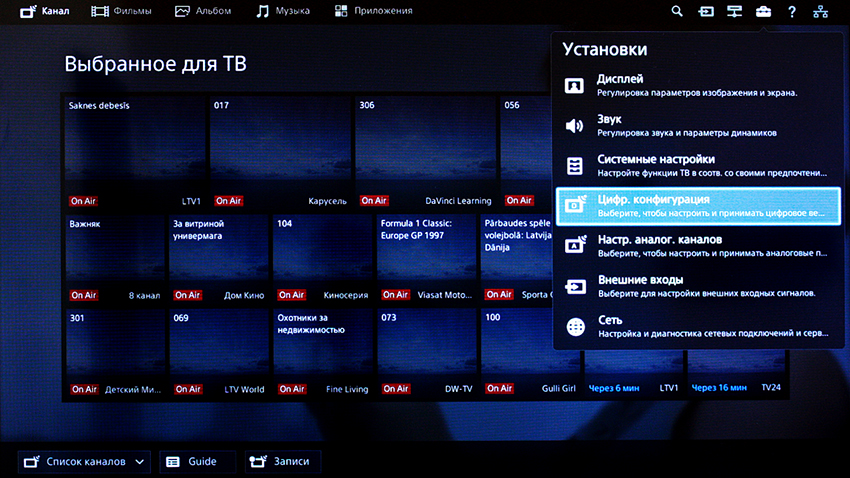Open the Записи button
The height and width of the screenshot is (478, 850).
pyautogui.click(x=281, y=461)
